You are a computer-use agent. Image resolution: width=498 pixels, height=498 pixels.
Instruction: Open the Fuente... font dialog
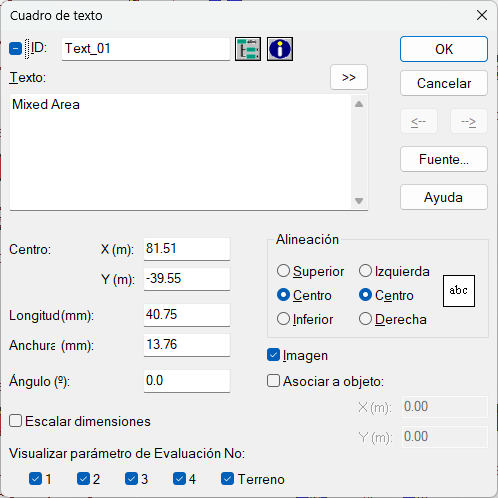444,159
